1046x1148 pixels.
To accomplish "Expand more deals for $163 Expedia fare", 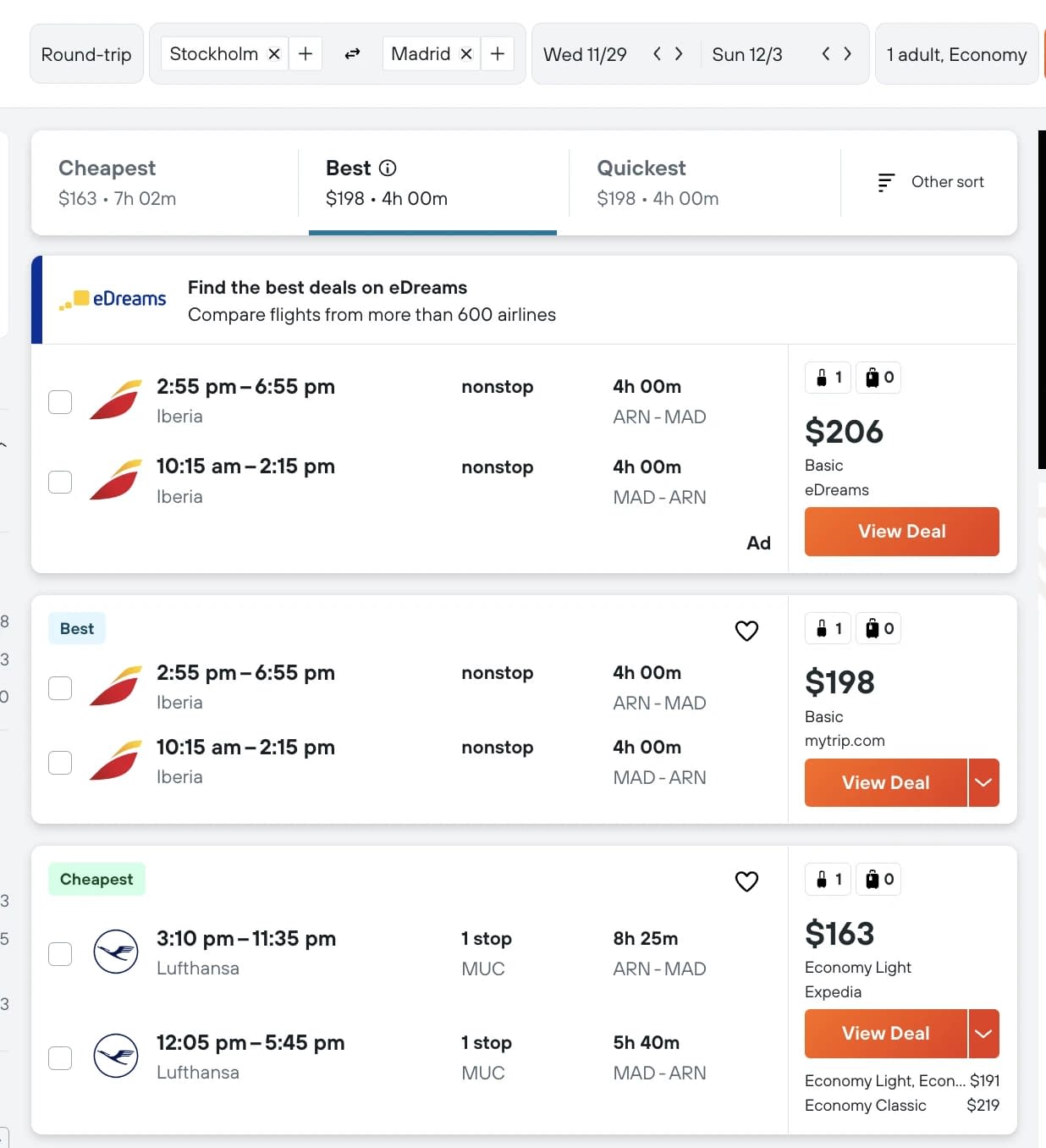I will click(x=983, y=1033).
